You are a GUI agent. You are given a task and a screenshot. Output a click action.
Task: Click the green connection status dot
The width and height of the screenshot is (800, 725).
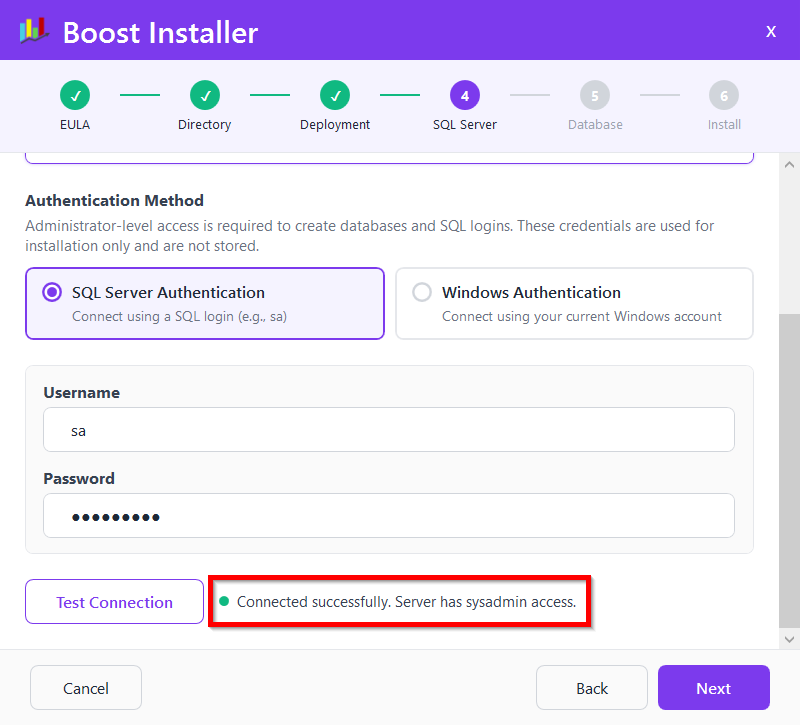point(224,601)
